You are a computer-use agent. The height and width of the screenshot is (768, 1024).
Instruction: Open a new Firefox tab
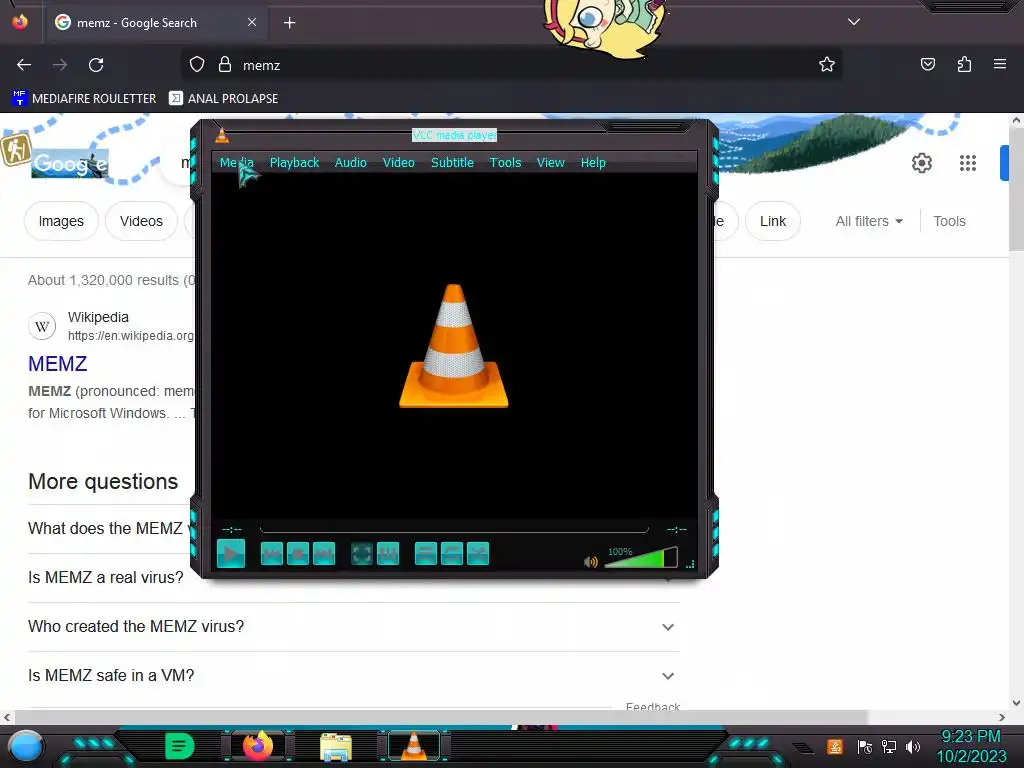289,23
